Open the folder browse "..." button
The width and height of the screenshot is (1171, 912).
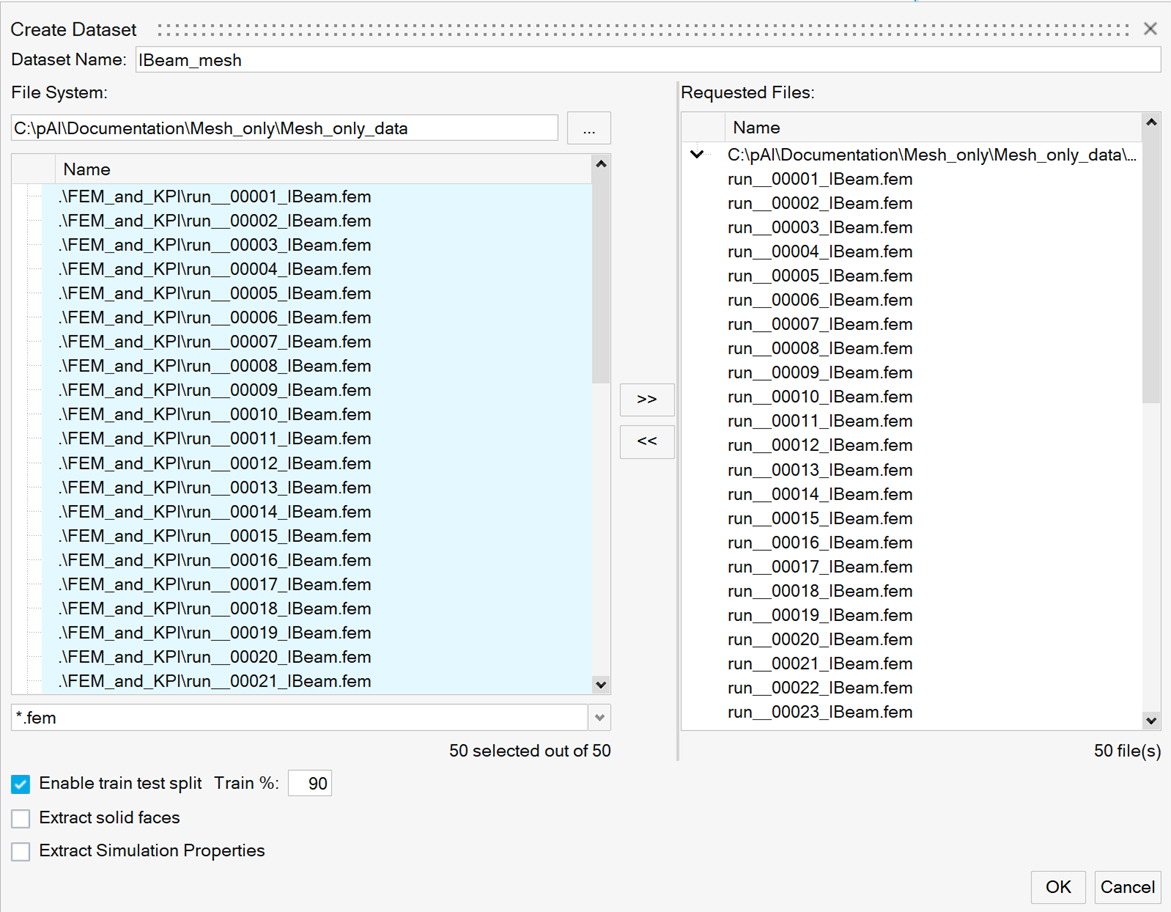pos(588,127)
